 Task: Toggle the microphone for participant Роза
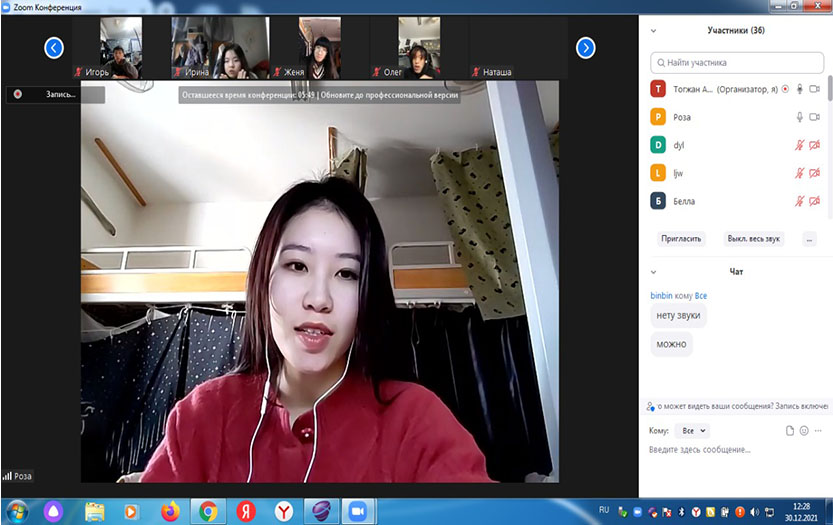[x=799, y=117]
